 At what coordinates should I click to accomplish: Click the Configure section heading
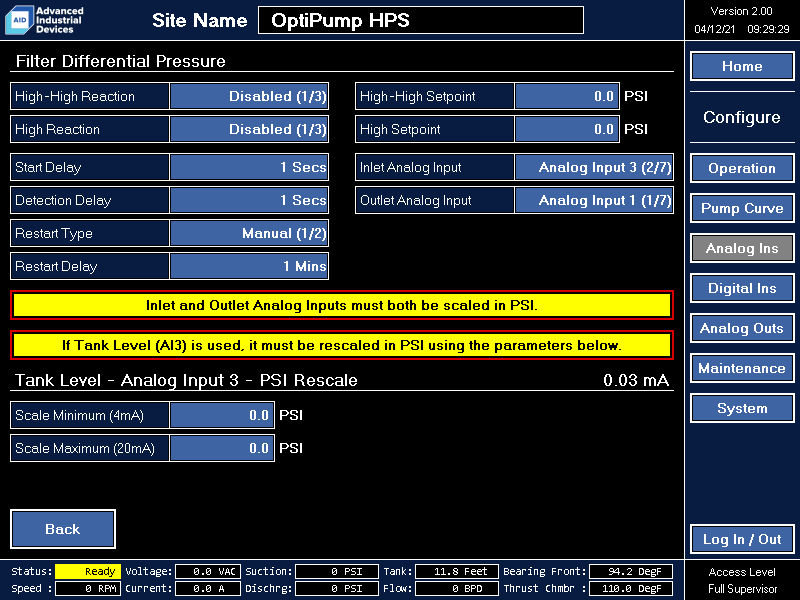[742, 117]
